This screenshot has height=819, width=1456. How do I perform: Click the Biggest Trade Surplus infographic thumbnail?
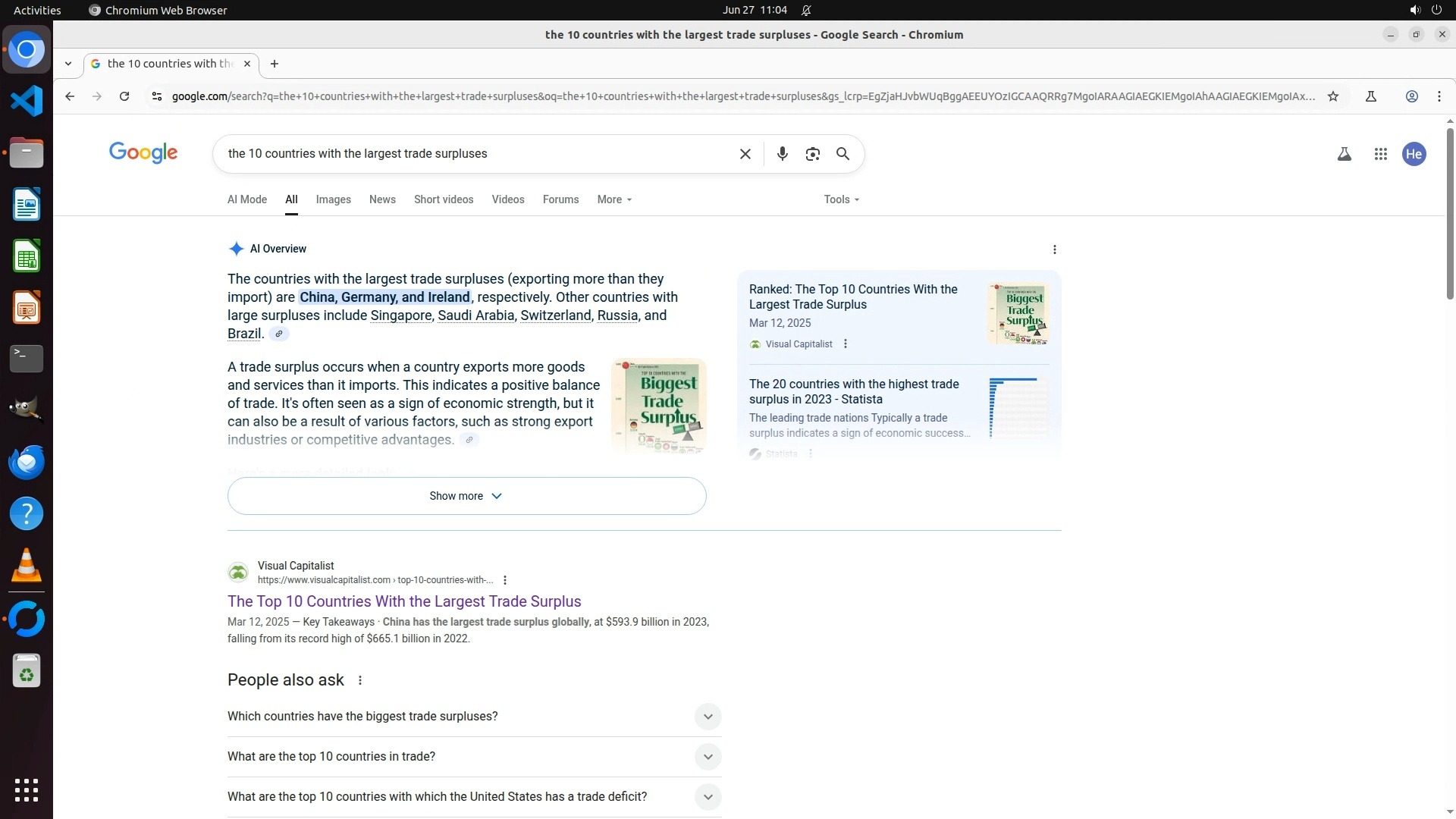pyautogui.click(x=658, y=406)
